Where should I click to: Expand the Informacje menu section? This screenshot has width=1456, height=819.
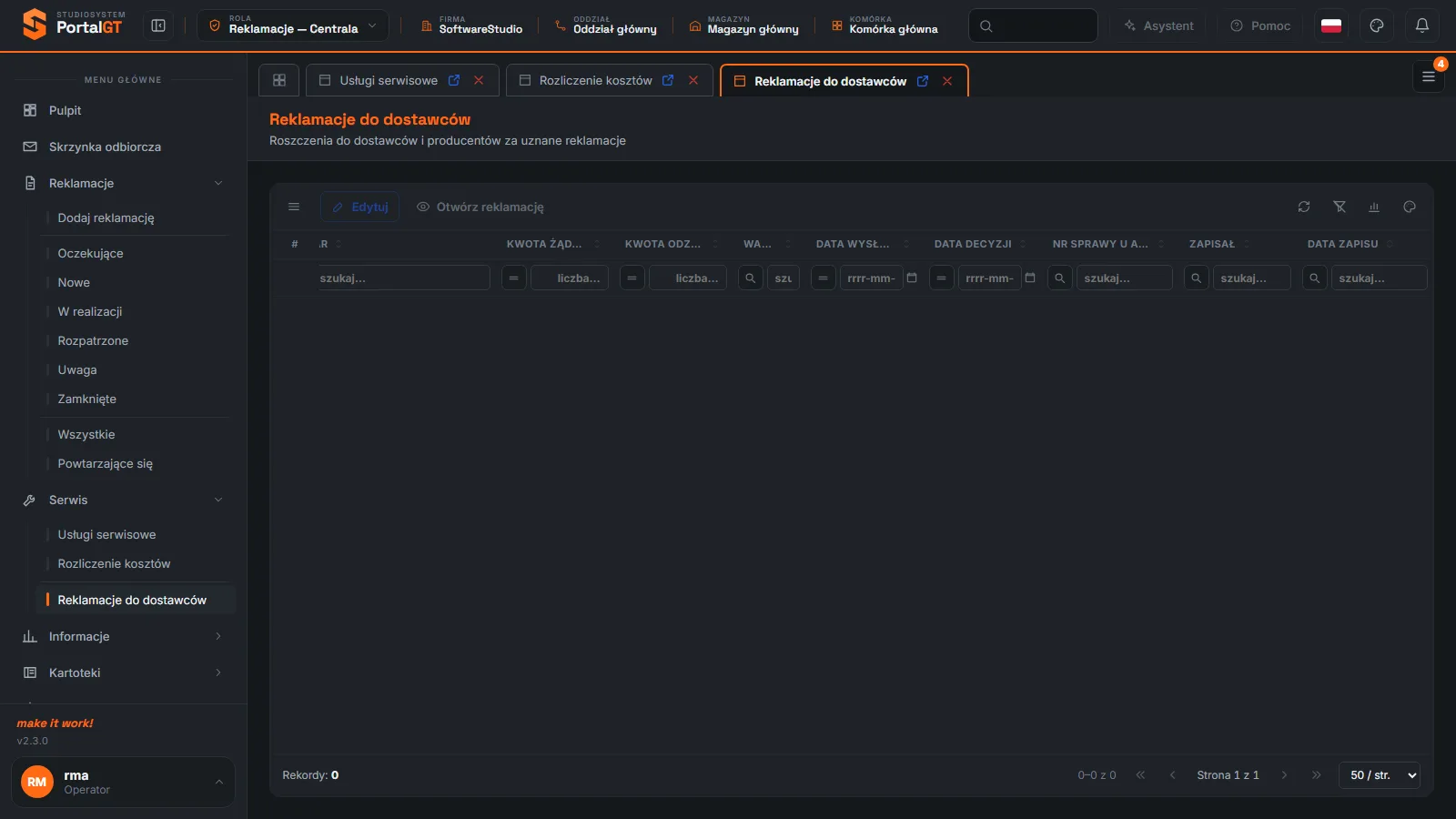tap(218, 636)
